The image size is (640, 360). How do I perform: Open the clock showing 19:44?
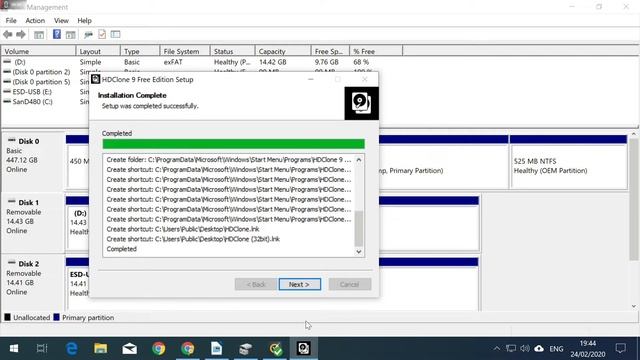pyautogui.click(x=588, y=349)
